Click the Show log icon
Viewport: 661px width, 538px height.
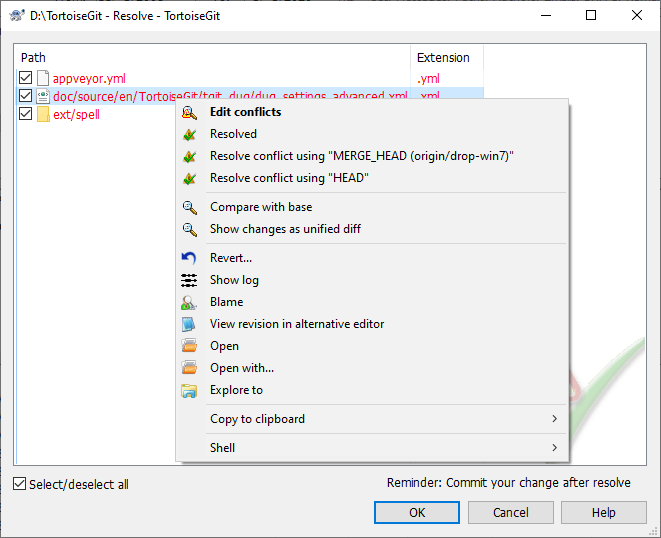click(189, 280)
